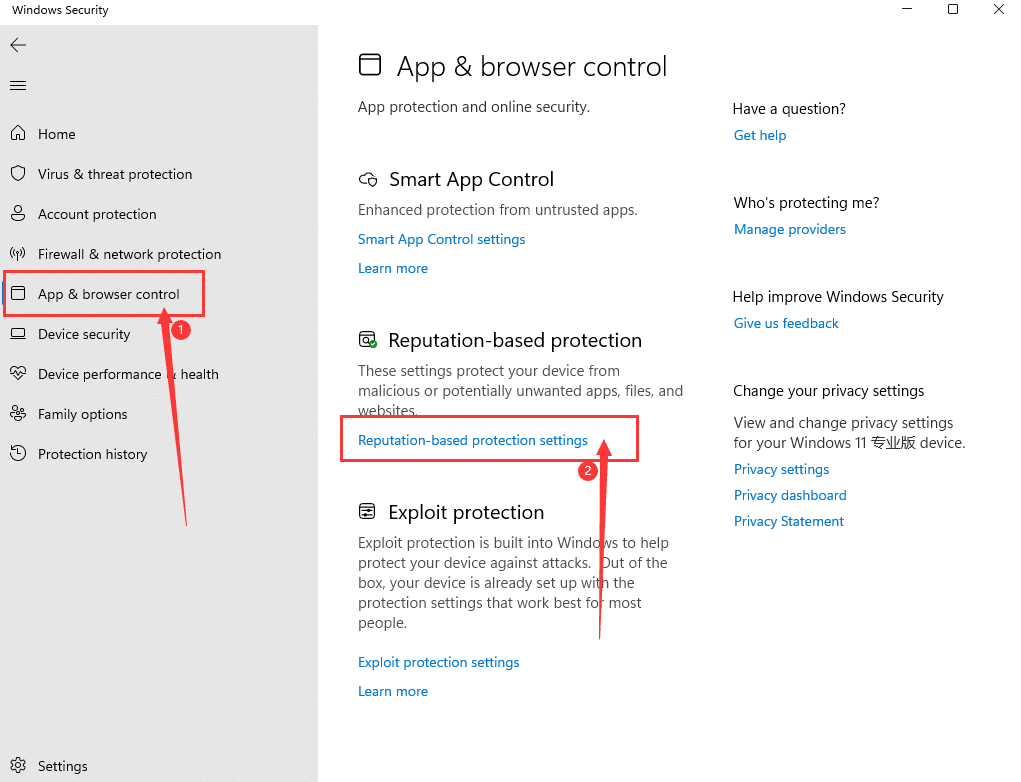Close the Windows Security window
1021x782 pixels.
tap(999, 9)
